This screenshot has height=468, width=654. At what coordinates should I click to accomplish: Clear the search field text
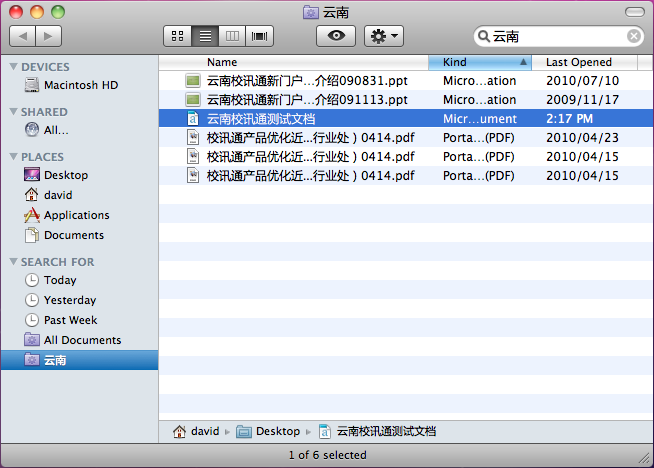click(x=634, y=36)
